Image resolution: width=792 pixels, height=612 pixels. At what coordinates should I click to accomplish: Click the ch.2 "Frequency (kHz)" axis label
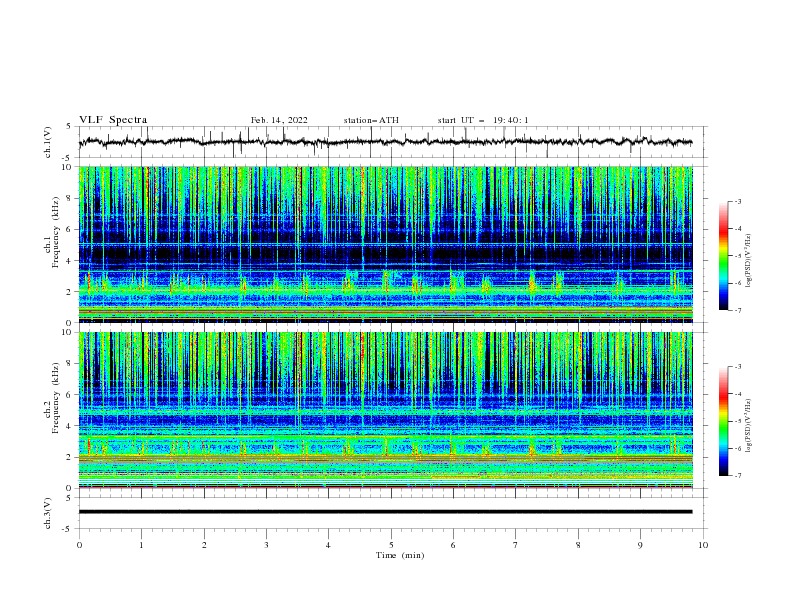pos(56,398)
